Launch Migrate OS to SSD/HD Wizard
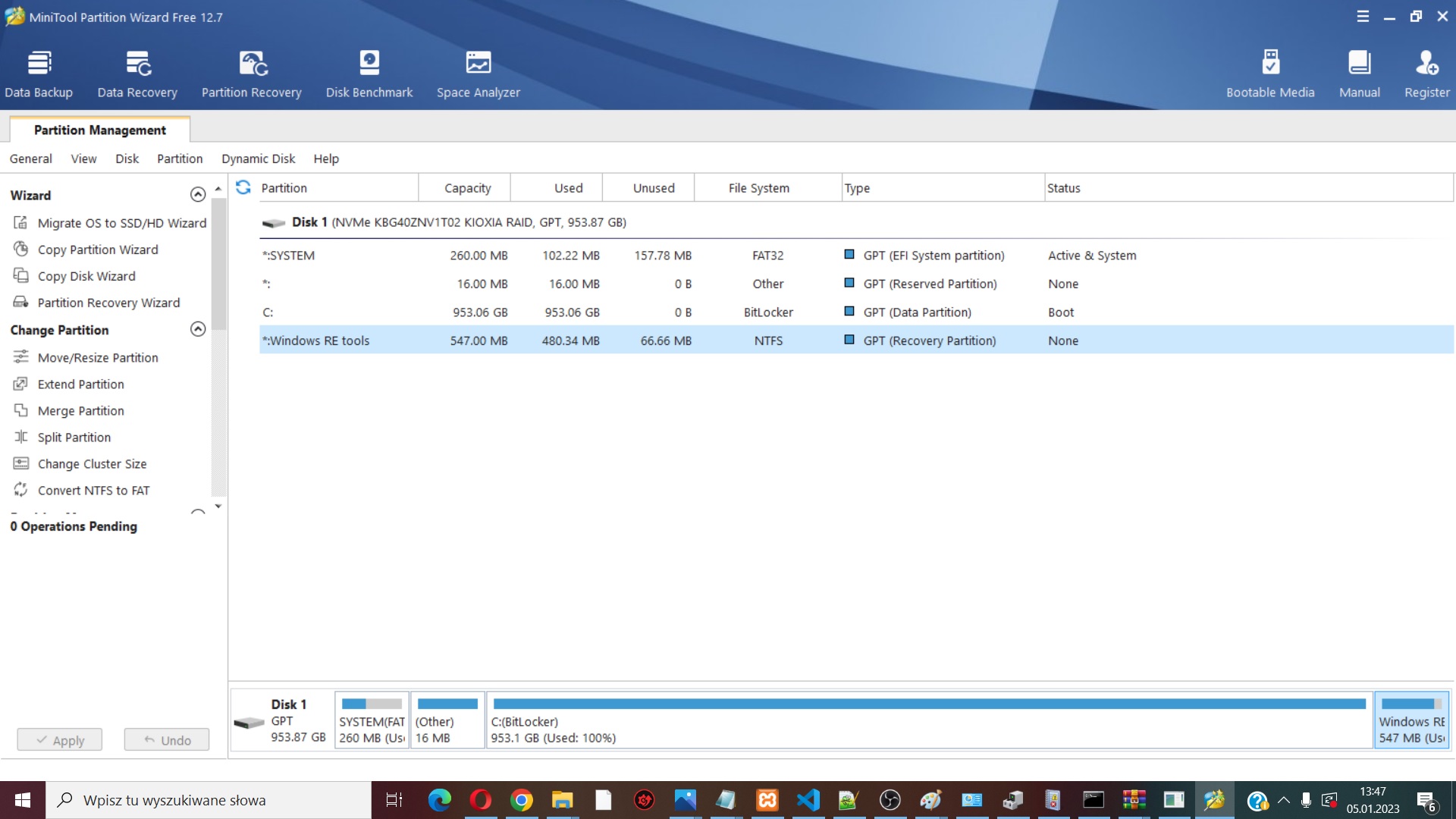 [110, 223]
